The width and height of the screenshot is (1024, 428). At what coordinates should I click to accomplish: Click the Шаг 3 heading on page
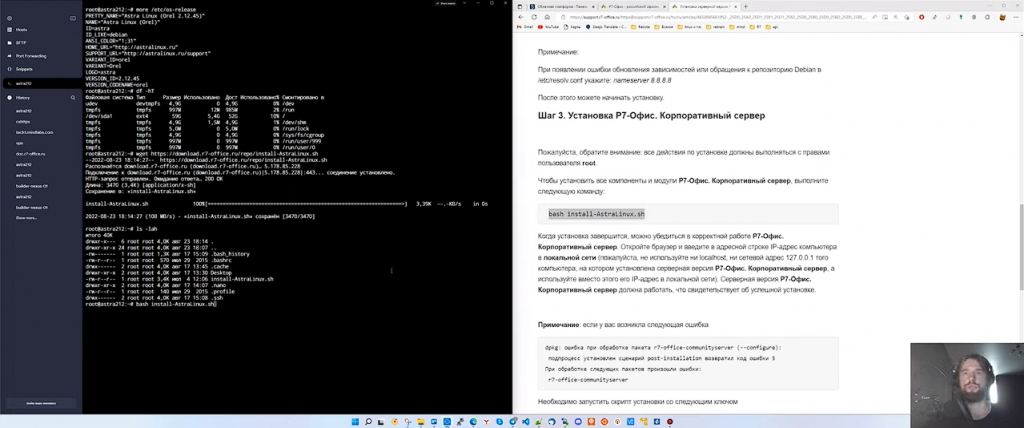[x=651, y=116]
